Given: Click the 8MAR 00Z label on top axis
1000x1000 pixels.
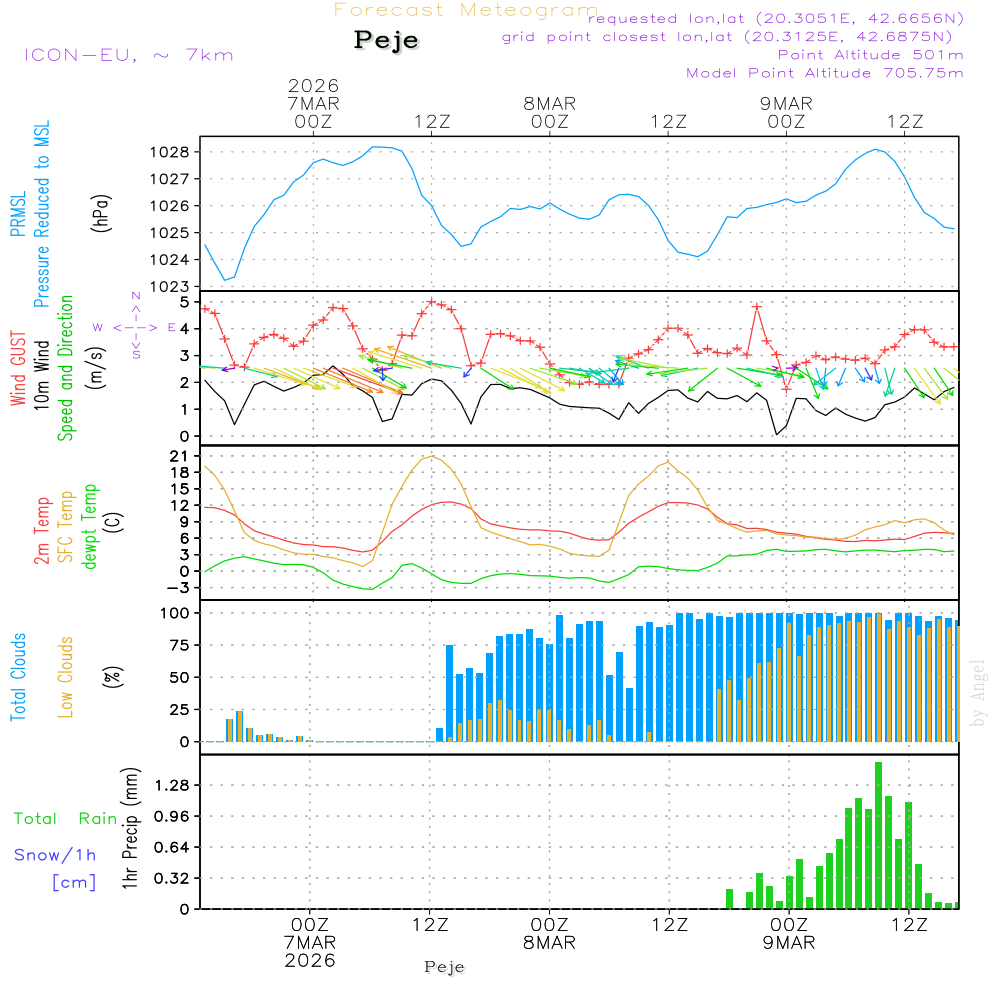Looking at the screenshot, I should click(549, 112).
